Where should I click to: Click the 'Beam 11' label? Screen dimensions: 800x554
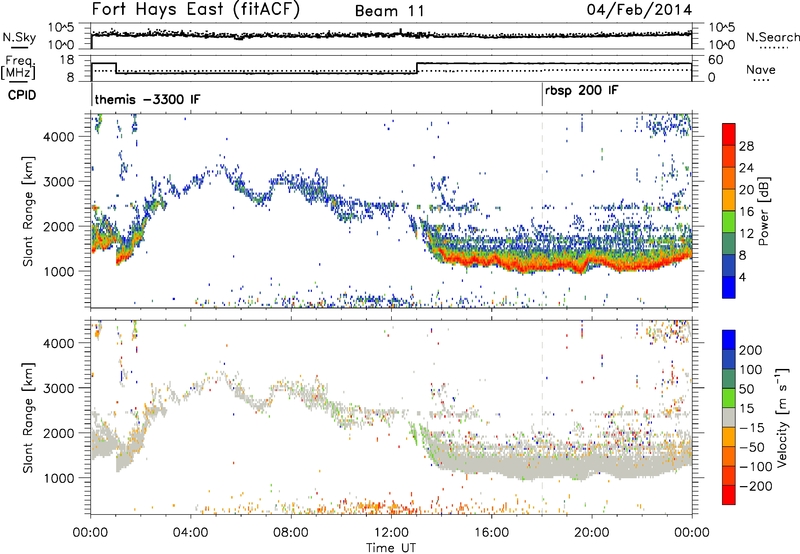[389, 11]
